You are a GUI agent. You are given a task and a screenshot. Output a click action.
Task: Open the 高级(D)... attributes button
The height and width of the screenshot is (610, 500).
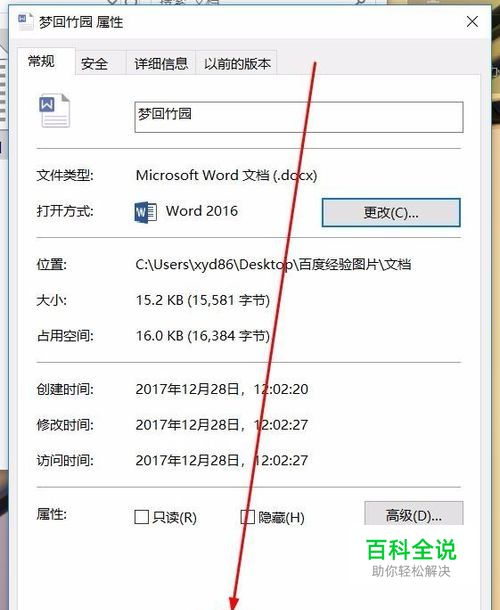pos(414,515)
